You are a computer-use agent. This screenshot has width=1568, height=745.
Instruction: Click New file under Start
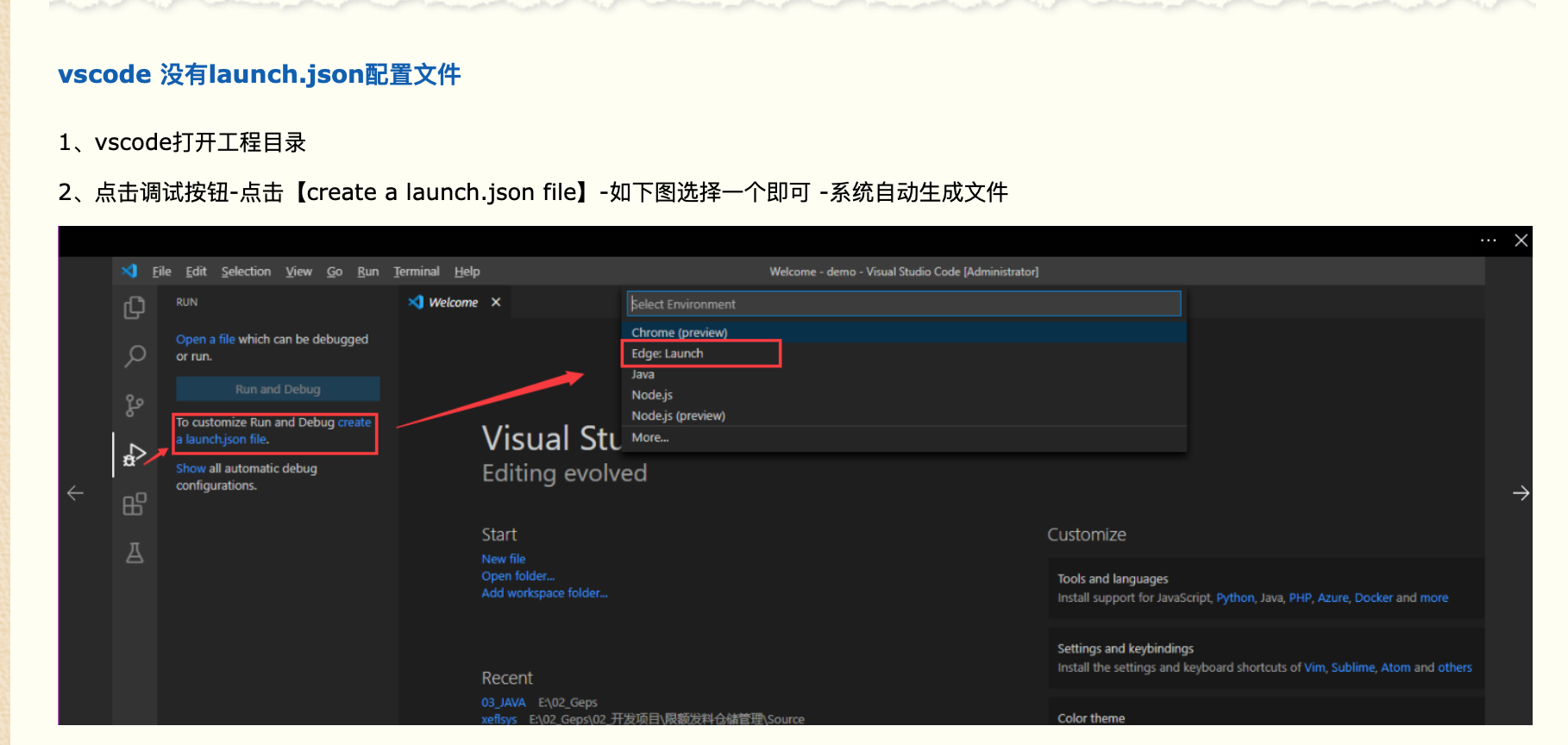point(504,559)
